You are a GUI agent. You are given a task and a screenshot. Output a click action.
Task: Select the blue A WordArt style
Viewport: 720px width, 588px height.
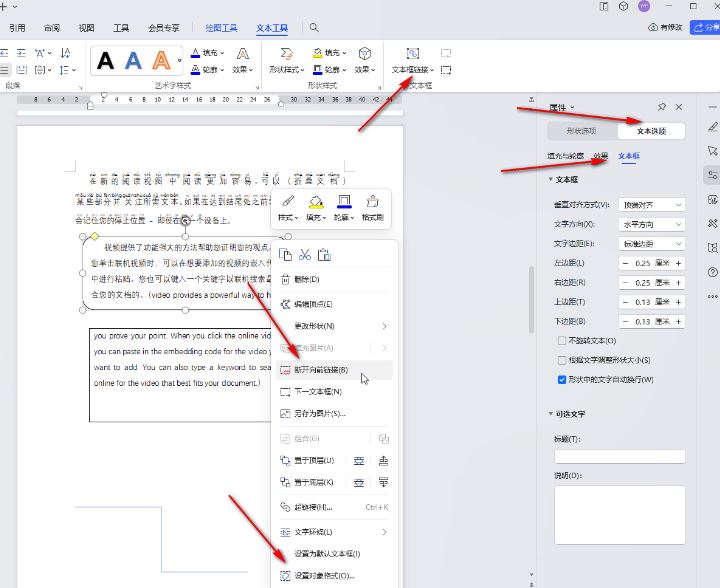coord(133,61)
